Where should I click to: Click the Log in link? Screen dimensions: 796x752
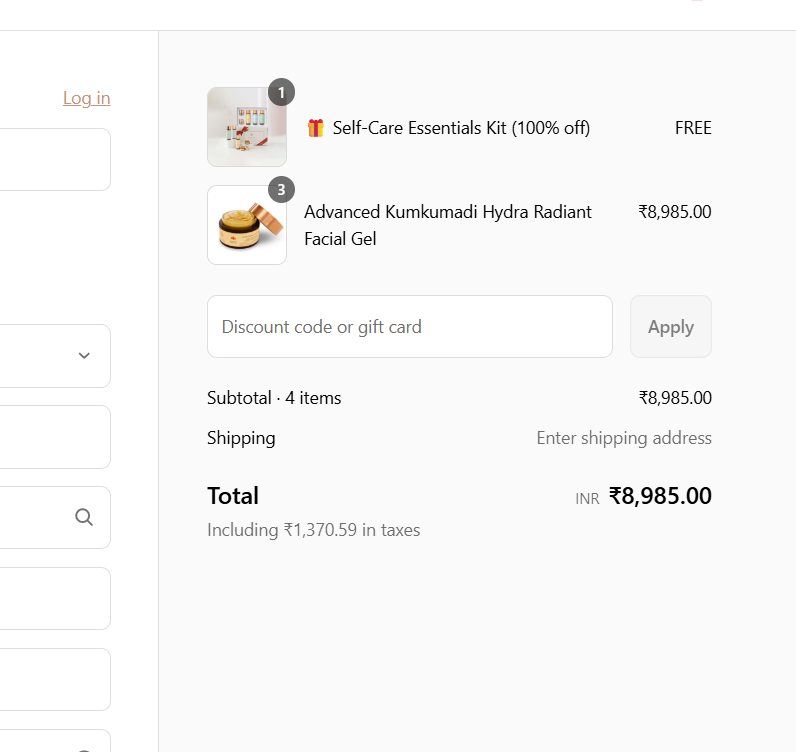[x=86, y=98]
